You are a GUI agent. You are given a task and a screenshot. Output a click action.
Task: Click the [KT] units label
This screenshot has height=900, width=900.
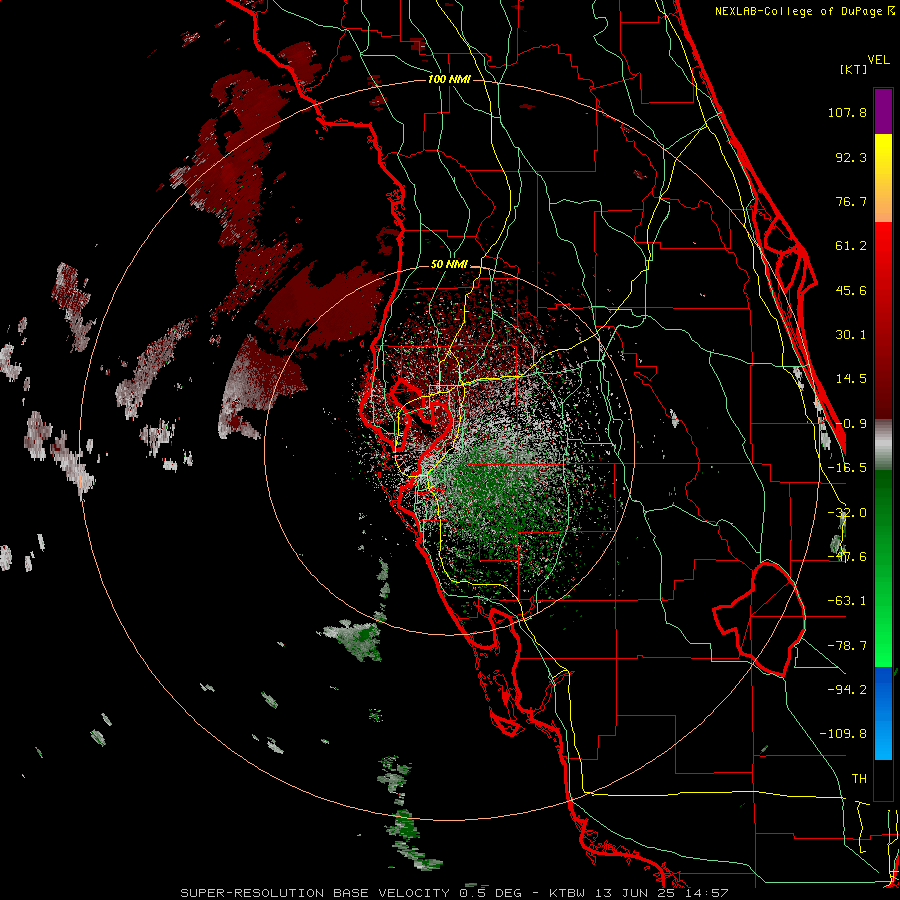(854, 69)
